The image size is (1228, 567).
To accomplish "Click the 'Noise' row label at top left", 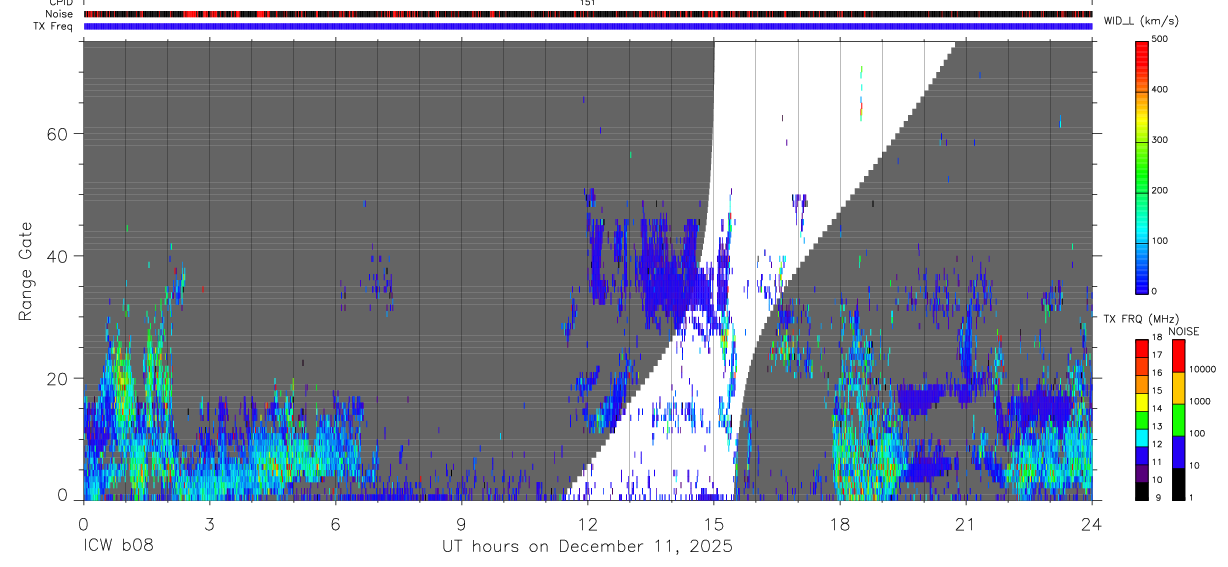I will (60, 14).
